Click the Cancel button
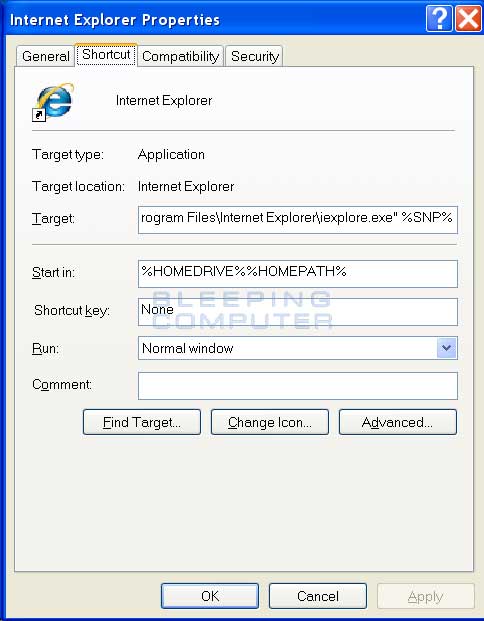Viewport: 484px width, 621px height. coord(318,596)
